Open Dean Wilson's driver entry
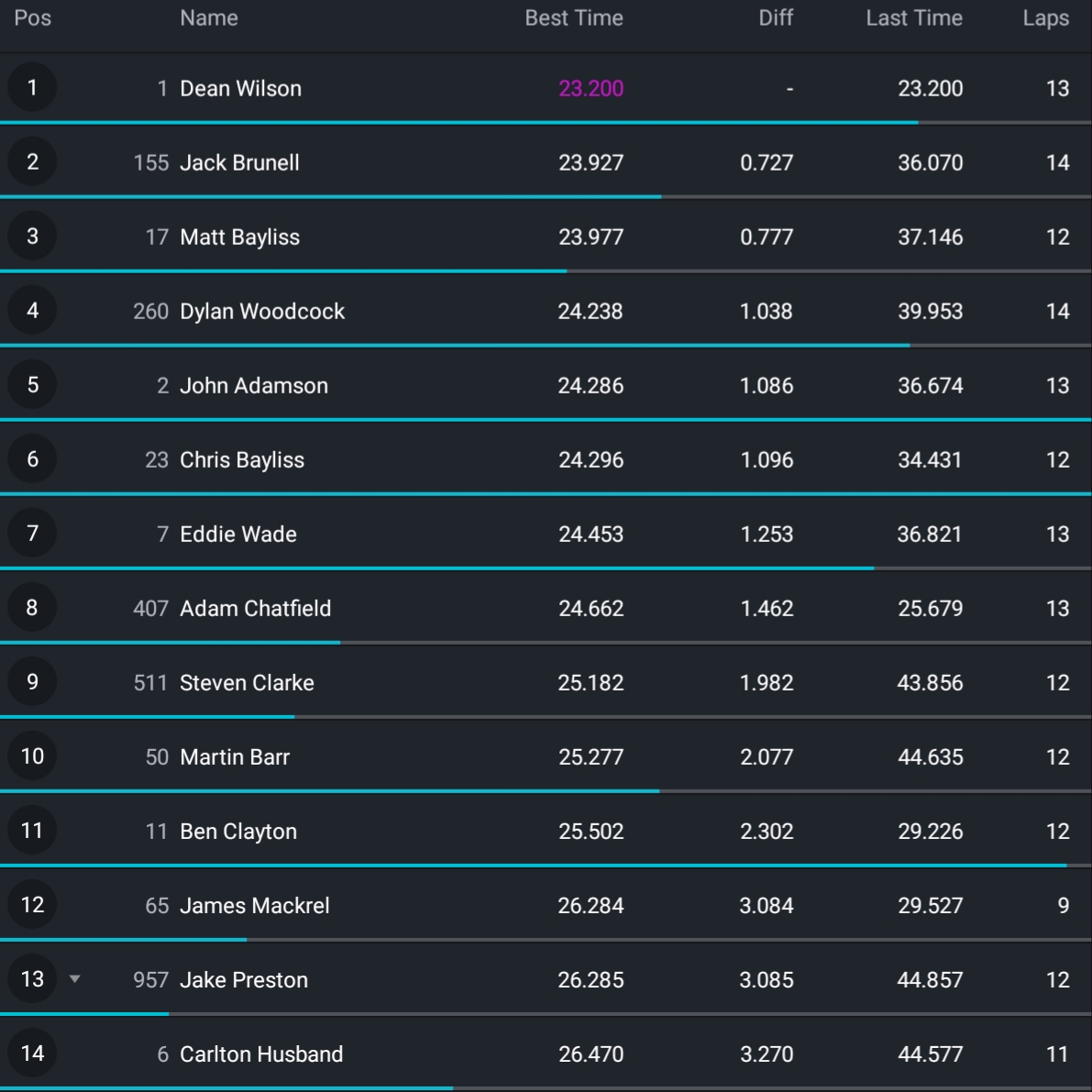Screen dimensions: 1092x1092 (x=240, y=88)
